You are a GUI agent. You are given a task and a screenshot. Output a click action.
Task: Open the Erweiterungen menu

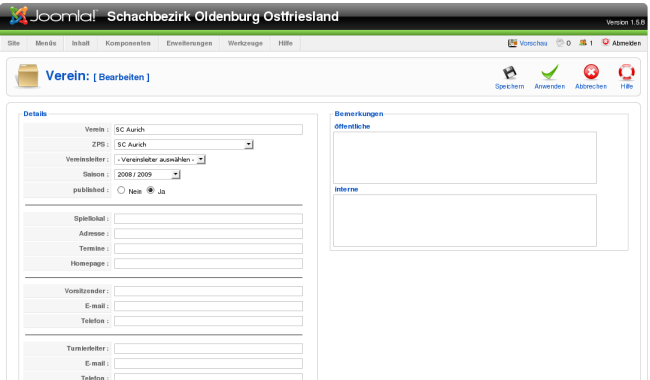189,43
